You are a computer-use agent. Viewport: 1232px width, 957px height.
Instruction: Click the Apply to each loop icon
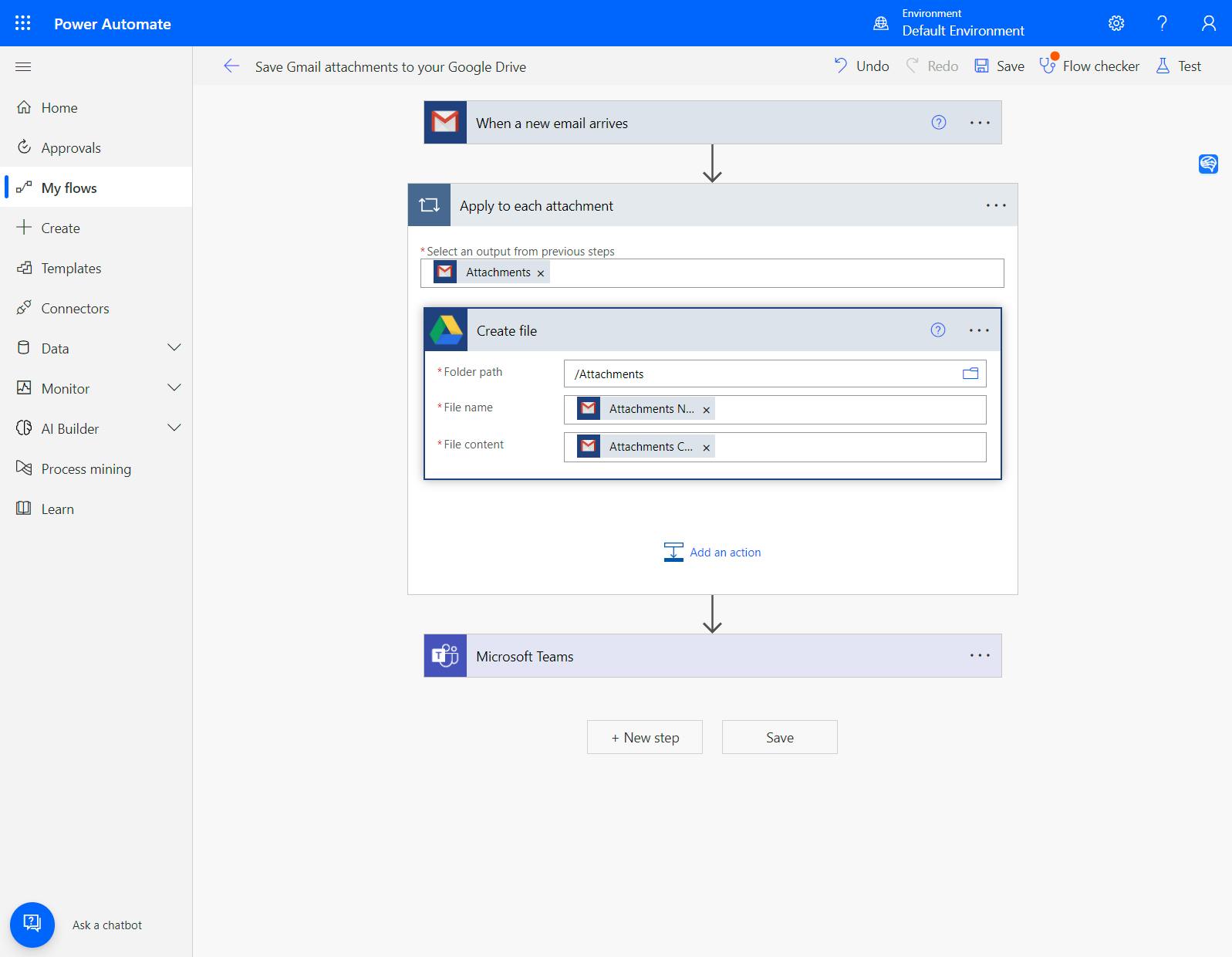(x=429, y=205)
